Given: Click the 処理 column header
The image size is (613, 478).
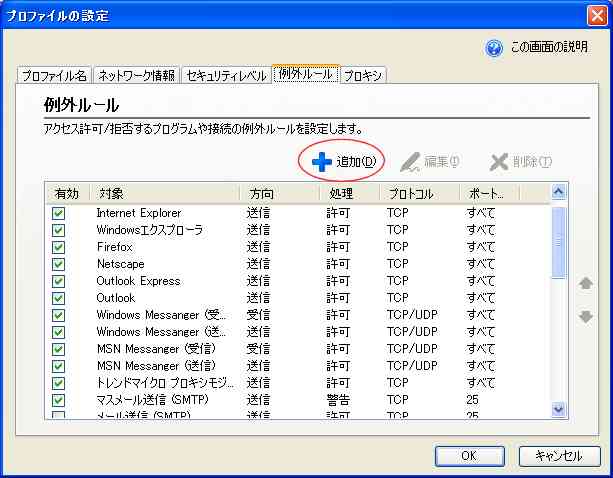Looking at the screenshot, I should click(349, 193).
